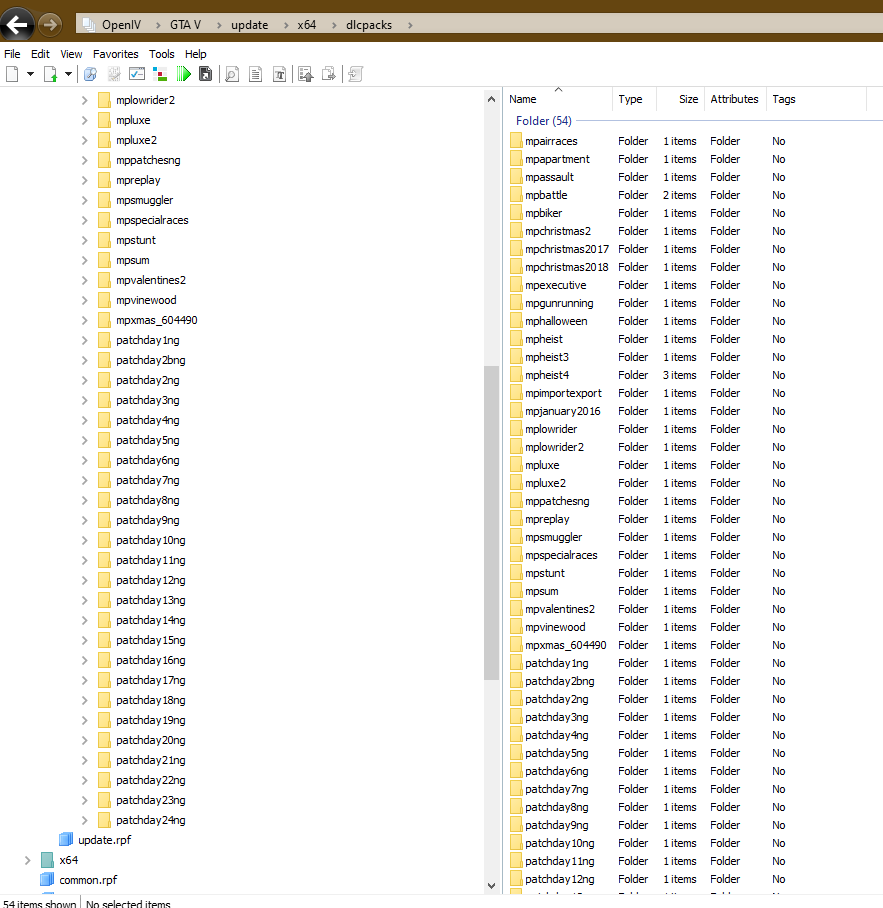This screenshot has height=908, width=883.
Task: Click the dlcpacks breadcrumb segment
Action: 369,25
